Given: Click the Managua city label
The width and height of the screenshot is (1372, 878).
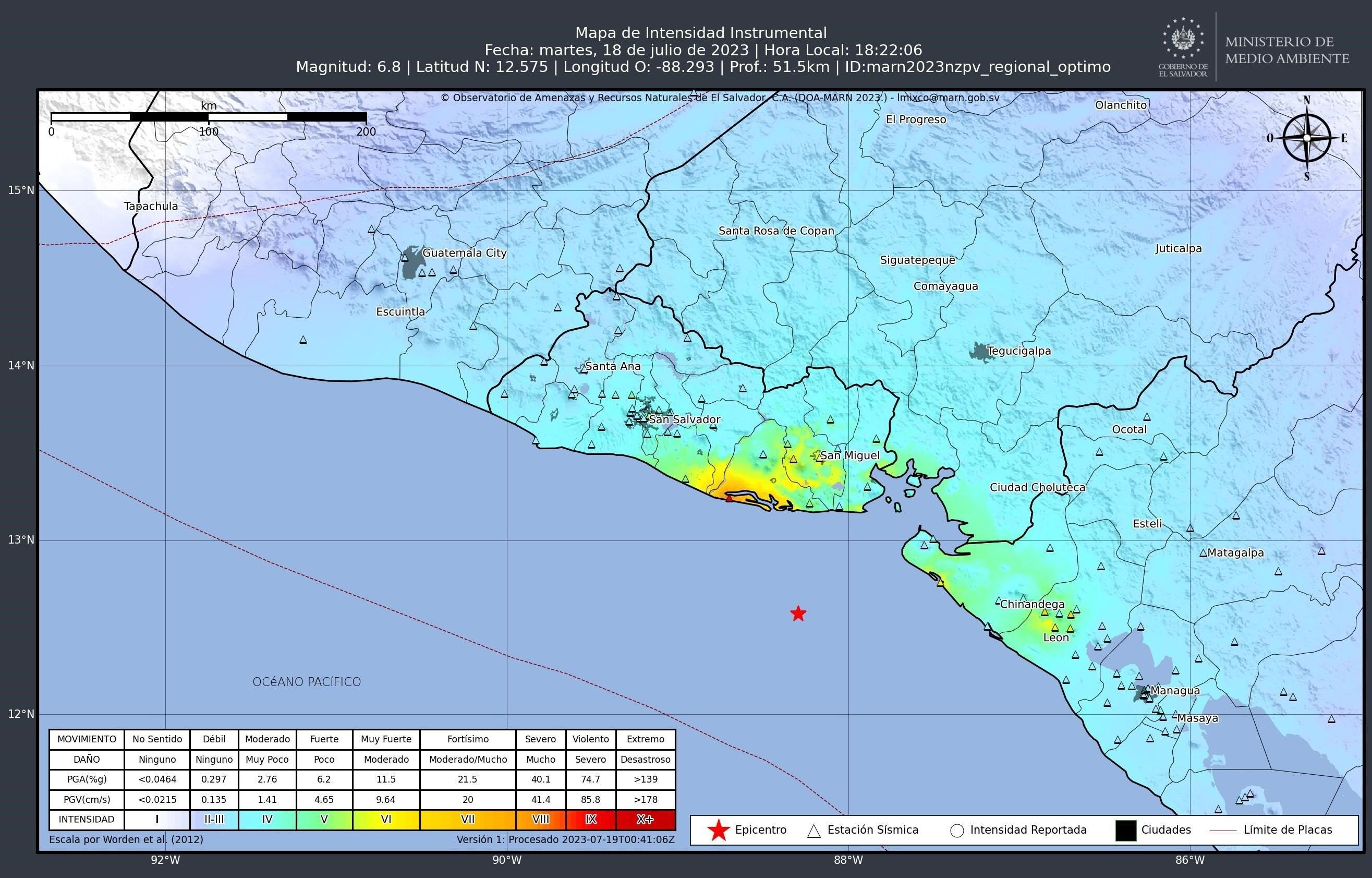Looking at the screenshot, I should [1175, 690].
